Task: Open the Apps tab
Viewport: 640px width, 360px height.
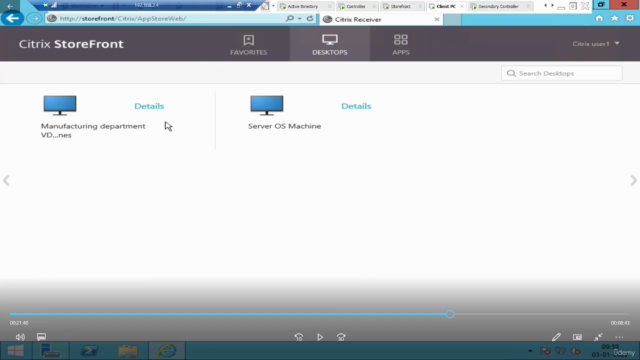Action: pyautogui.click(x=401, y=44)
